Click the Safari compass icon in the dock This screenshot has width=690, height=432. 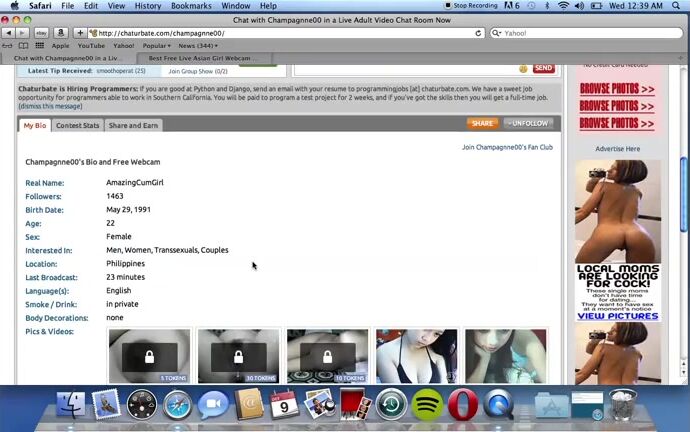click(x=178, y=405)
